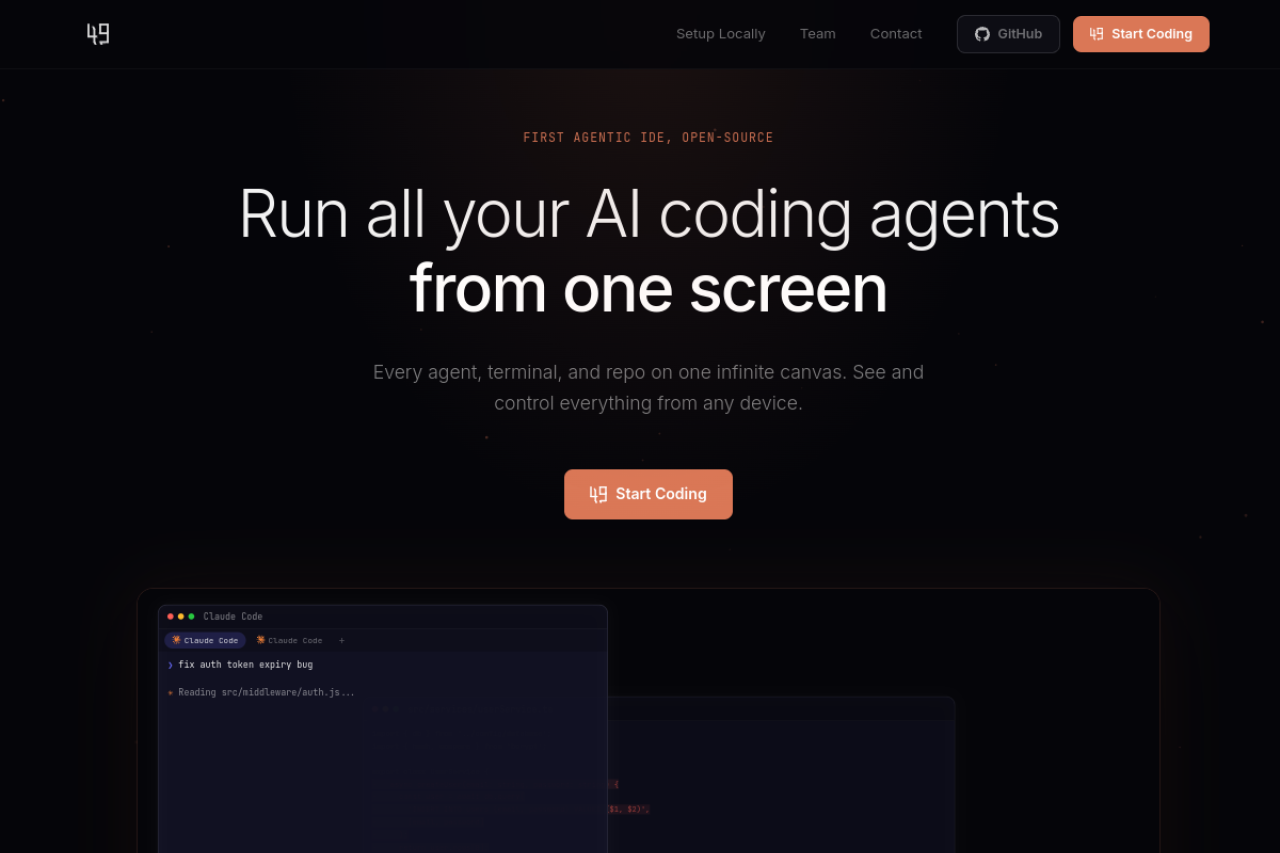
Task: Open the Setup Locally nav link
Action: (720, 34)
